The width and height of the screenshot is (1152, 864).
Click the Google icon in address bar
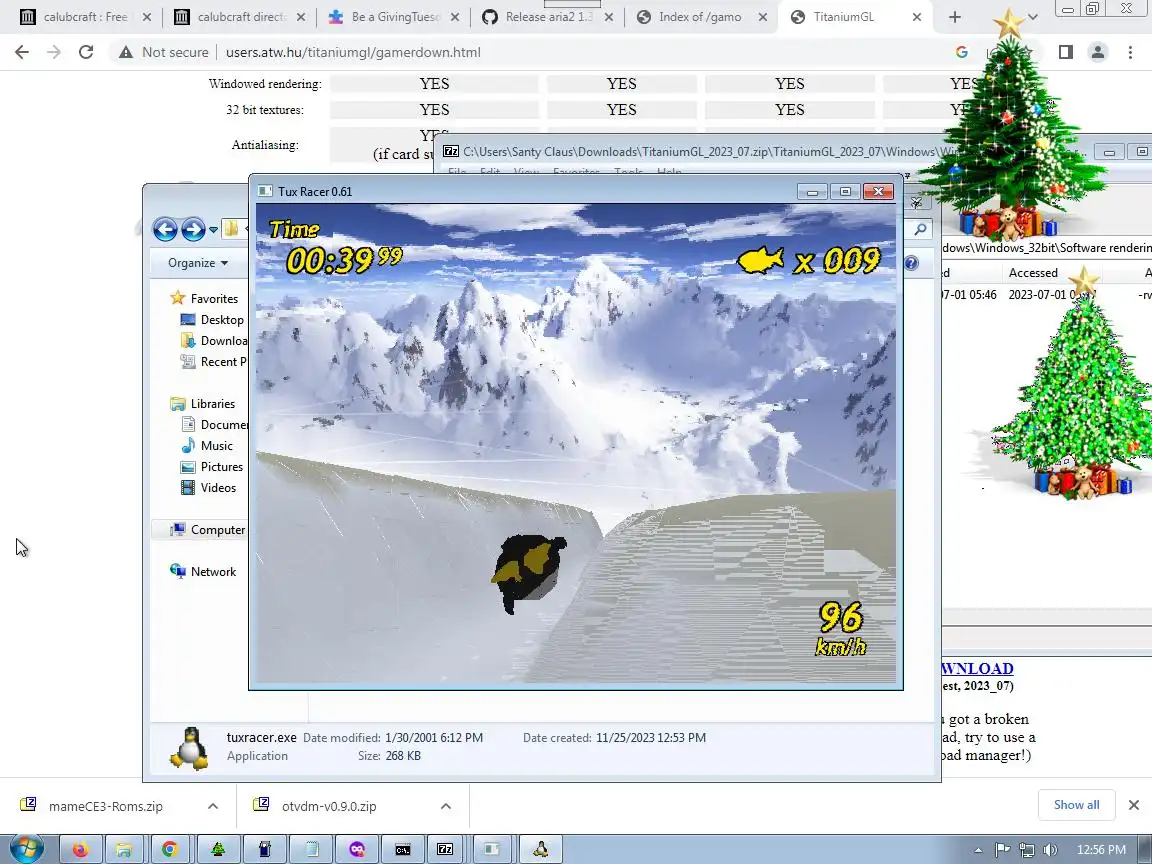pos(962,52)
